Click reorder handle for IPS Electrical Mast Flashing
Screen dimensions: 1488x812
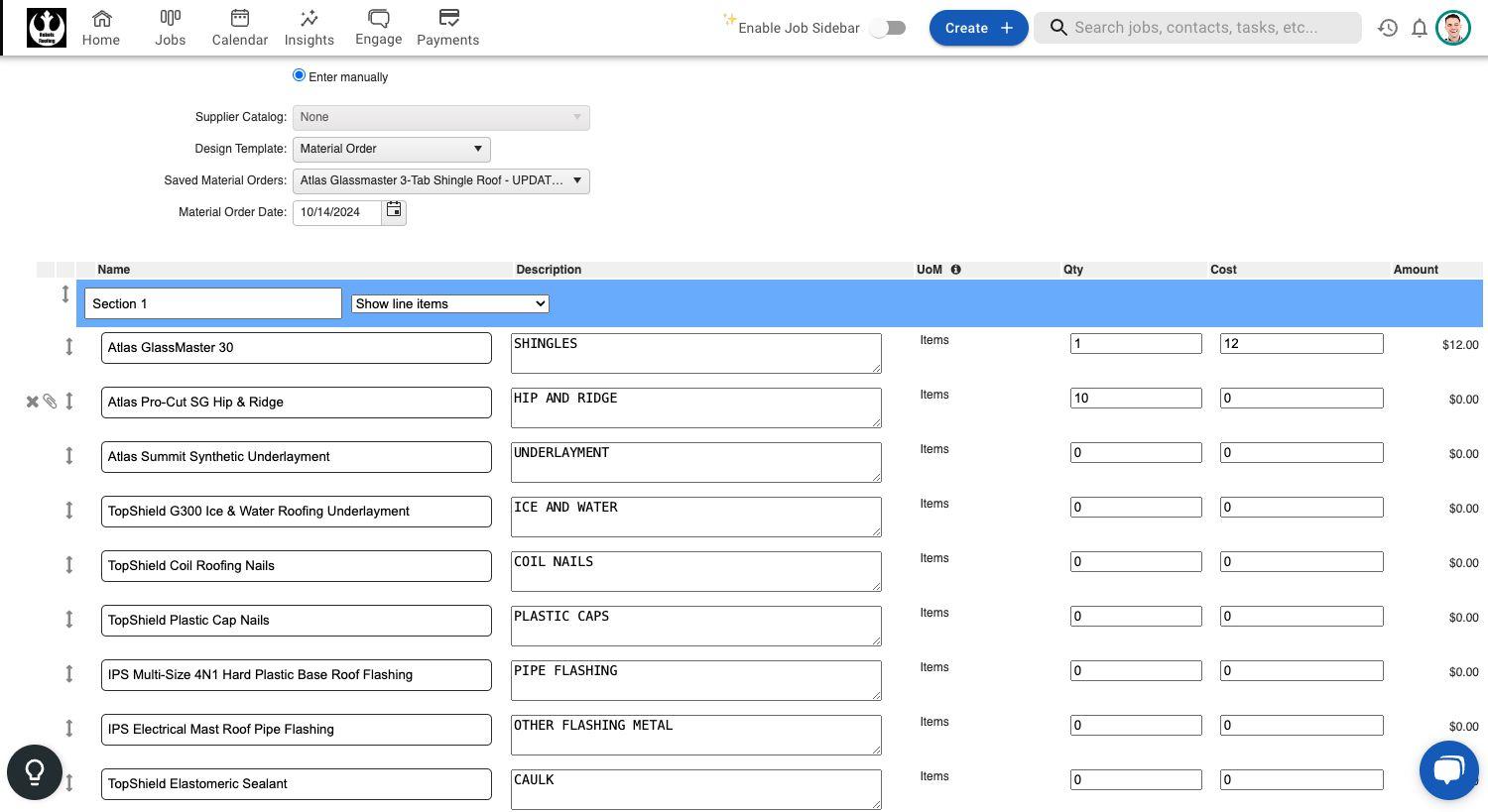[69, 728]
